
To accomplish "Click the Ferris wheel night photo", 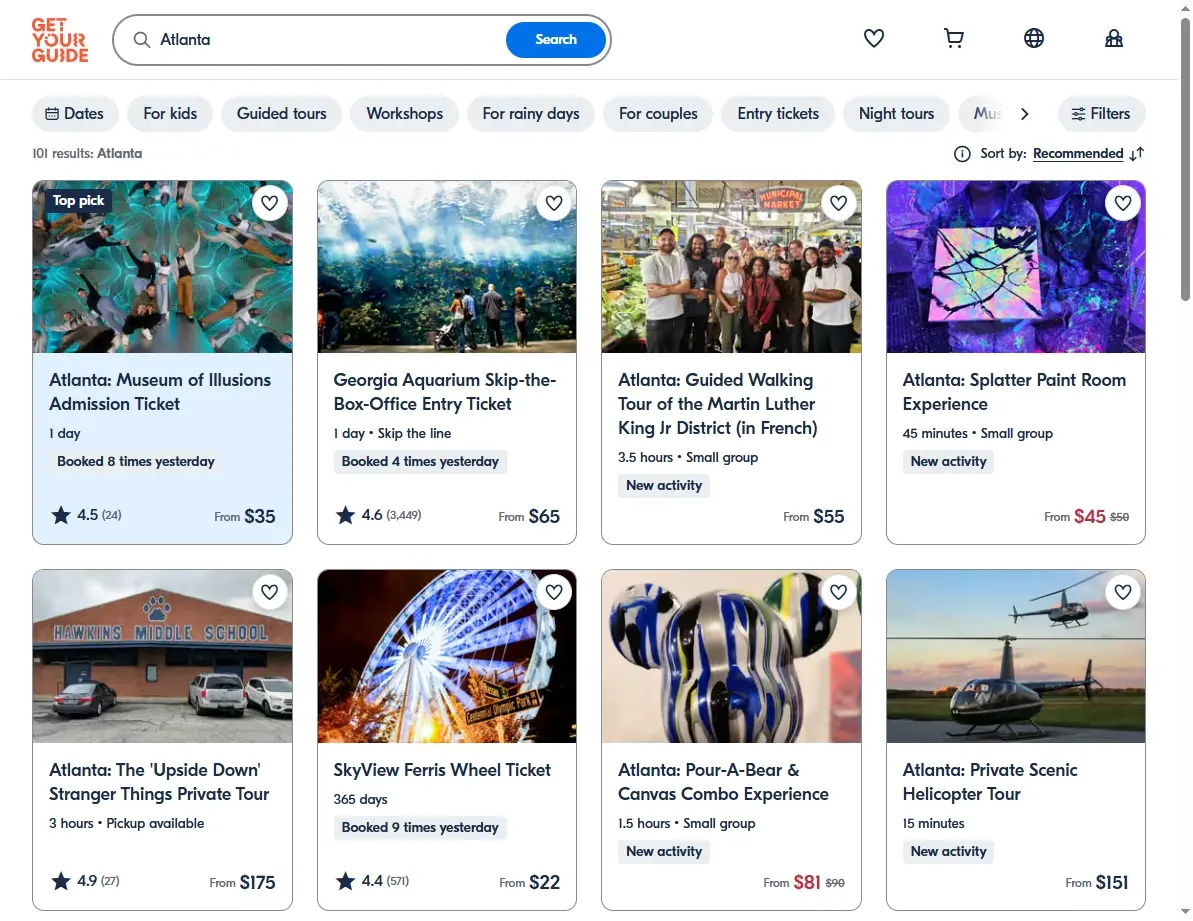I will (x=447, y=656).
